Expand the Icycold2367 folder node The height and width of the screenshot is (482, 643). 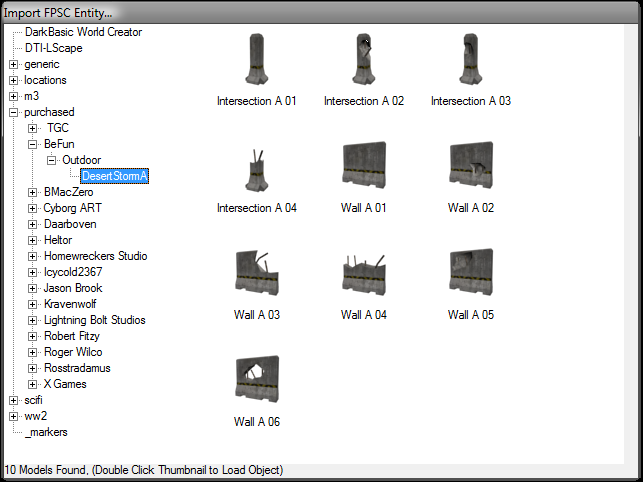pyautogui.click(x=32, y=272)
